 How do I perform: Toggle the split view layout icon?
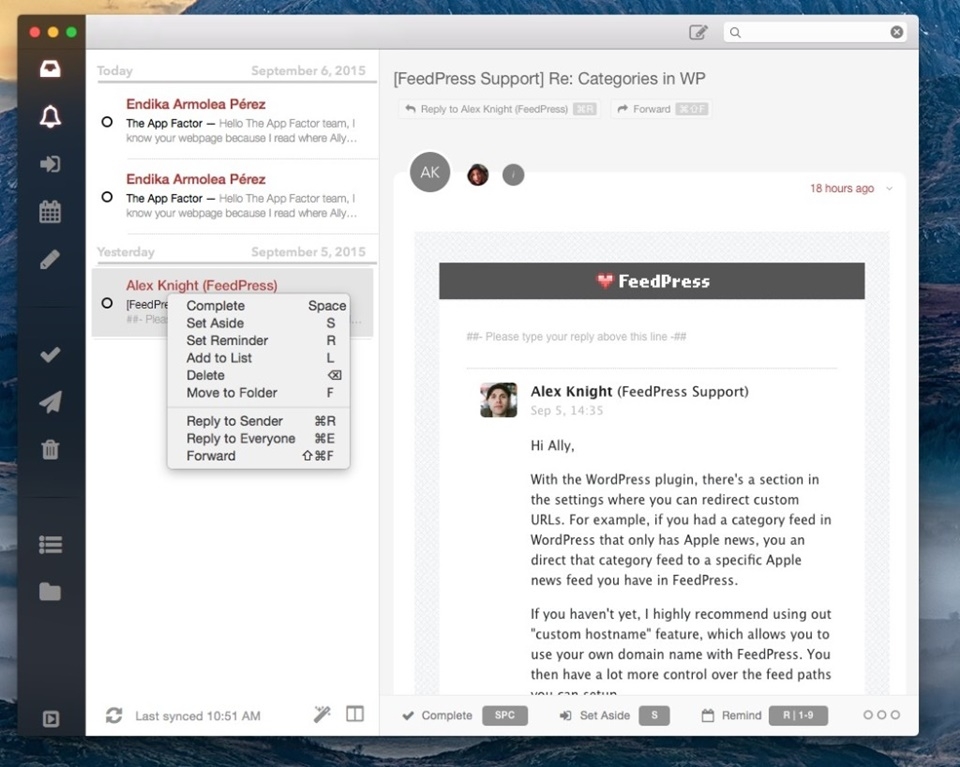click(354, 714)
